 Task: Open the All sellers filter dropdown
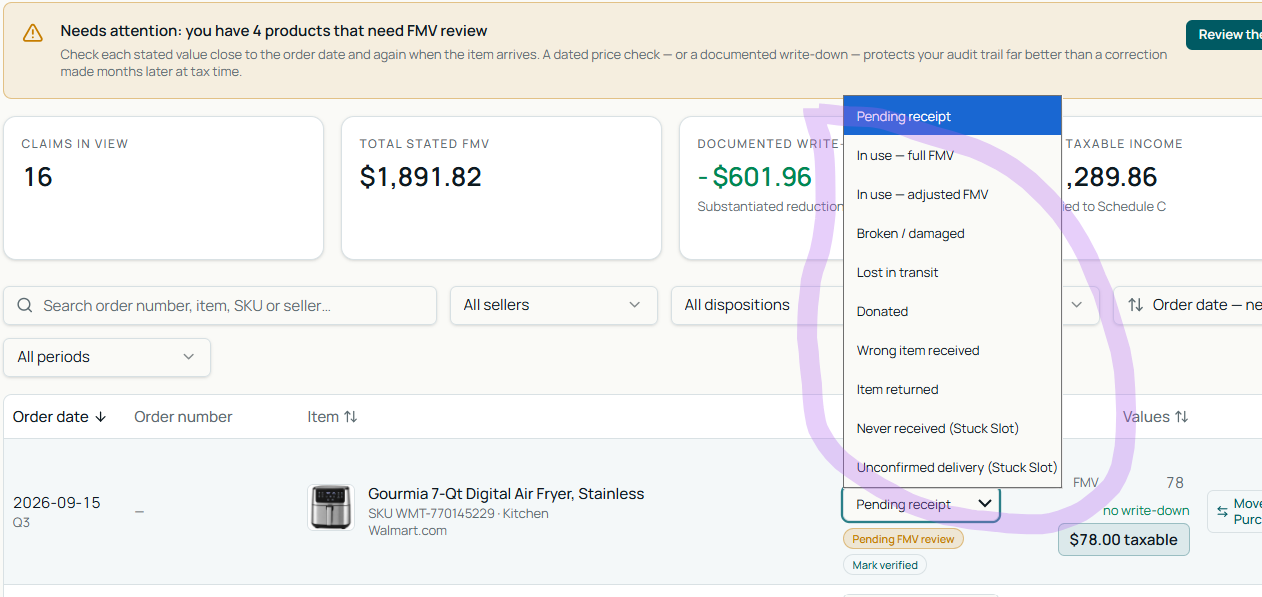coord(553,305)
